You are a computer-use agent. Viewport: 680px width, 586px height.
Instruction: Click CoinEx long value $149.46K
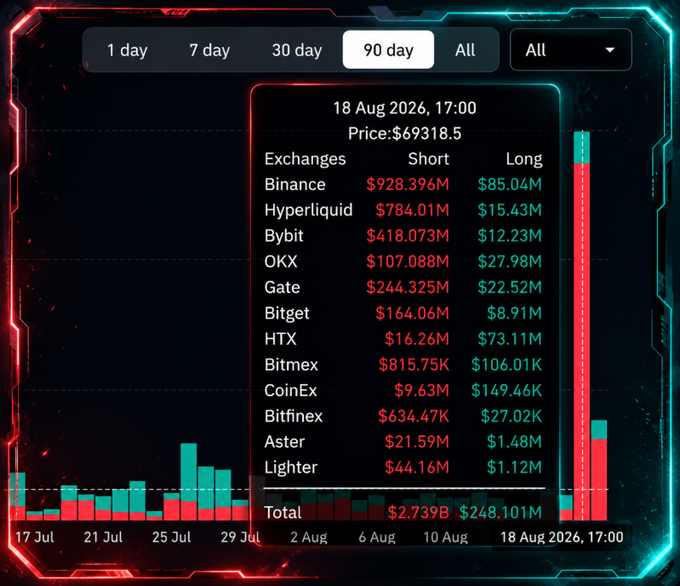507,390
